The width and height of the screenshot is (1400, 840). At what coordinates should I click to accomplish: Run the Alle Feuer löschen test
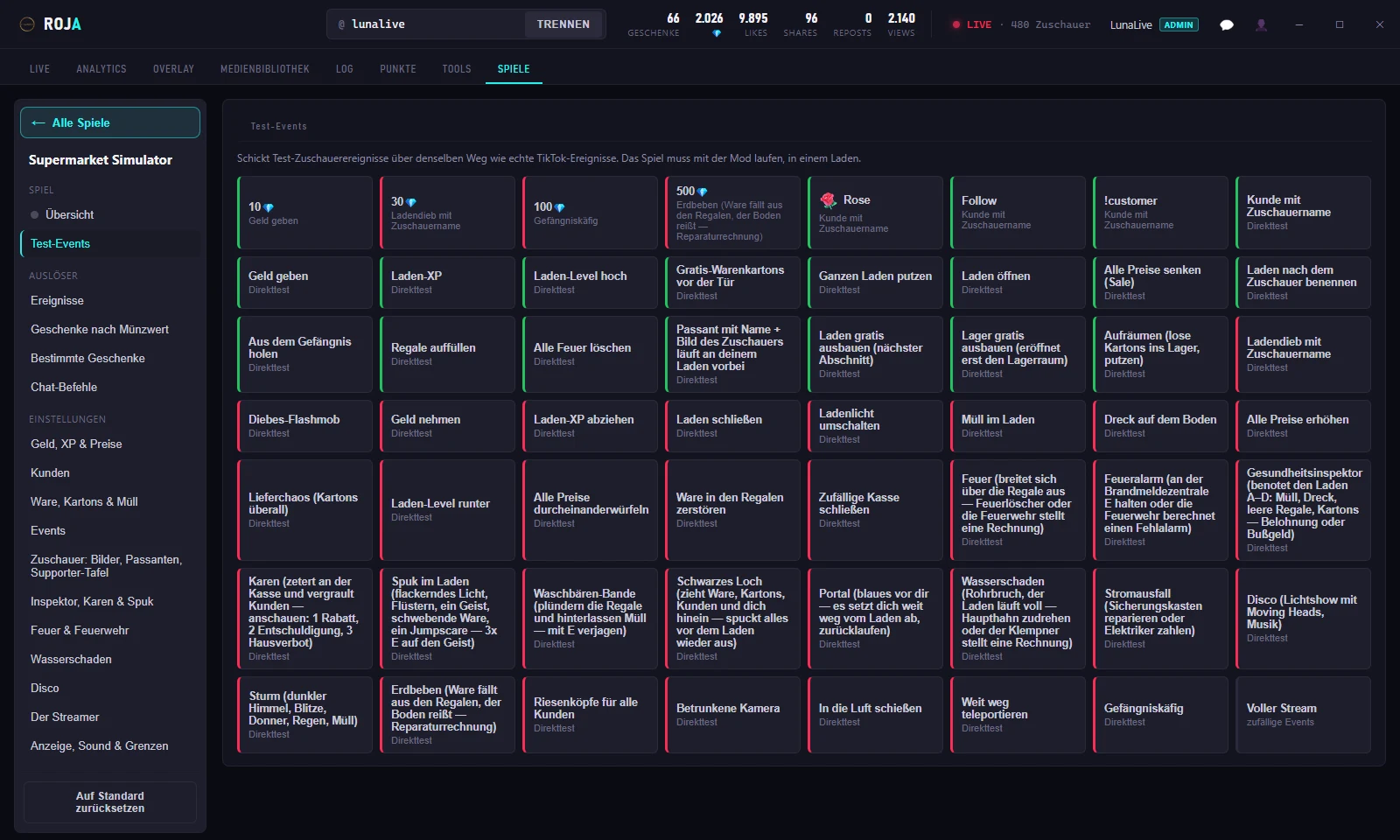pos(590,353)
